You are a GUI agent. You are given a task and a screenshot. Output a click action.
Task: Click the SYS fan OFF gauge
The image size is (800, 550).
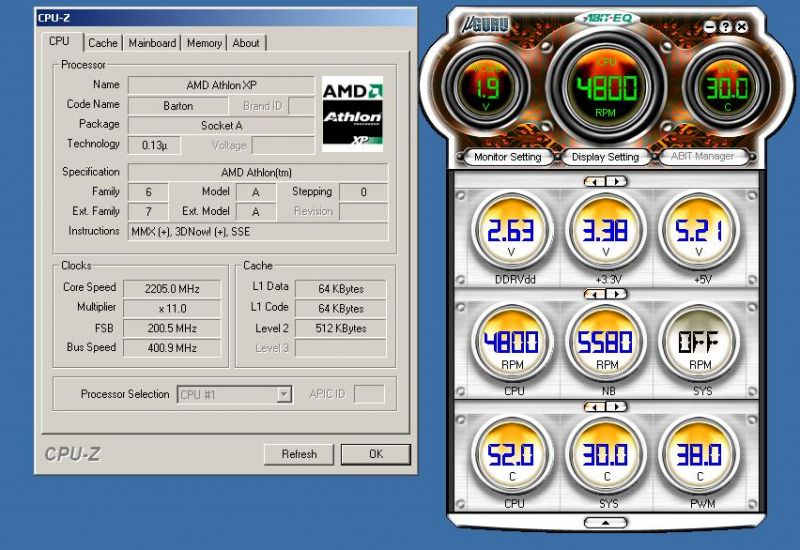point(699,343)
